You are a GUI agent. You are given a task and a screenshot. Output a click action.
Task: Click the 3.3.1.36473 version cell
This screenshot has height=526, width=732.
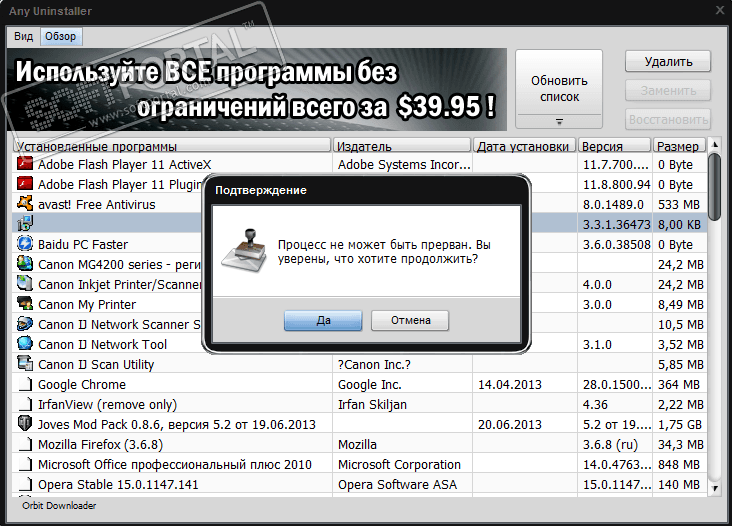pyautogui.click(x=616, y=224)
